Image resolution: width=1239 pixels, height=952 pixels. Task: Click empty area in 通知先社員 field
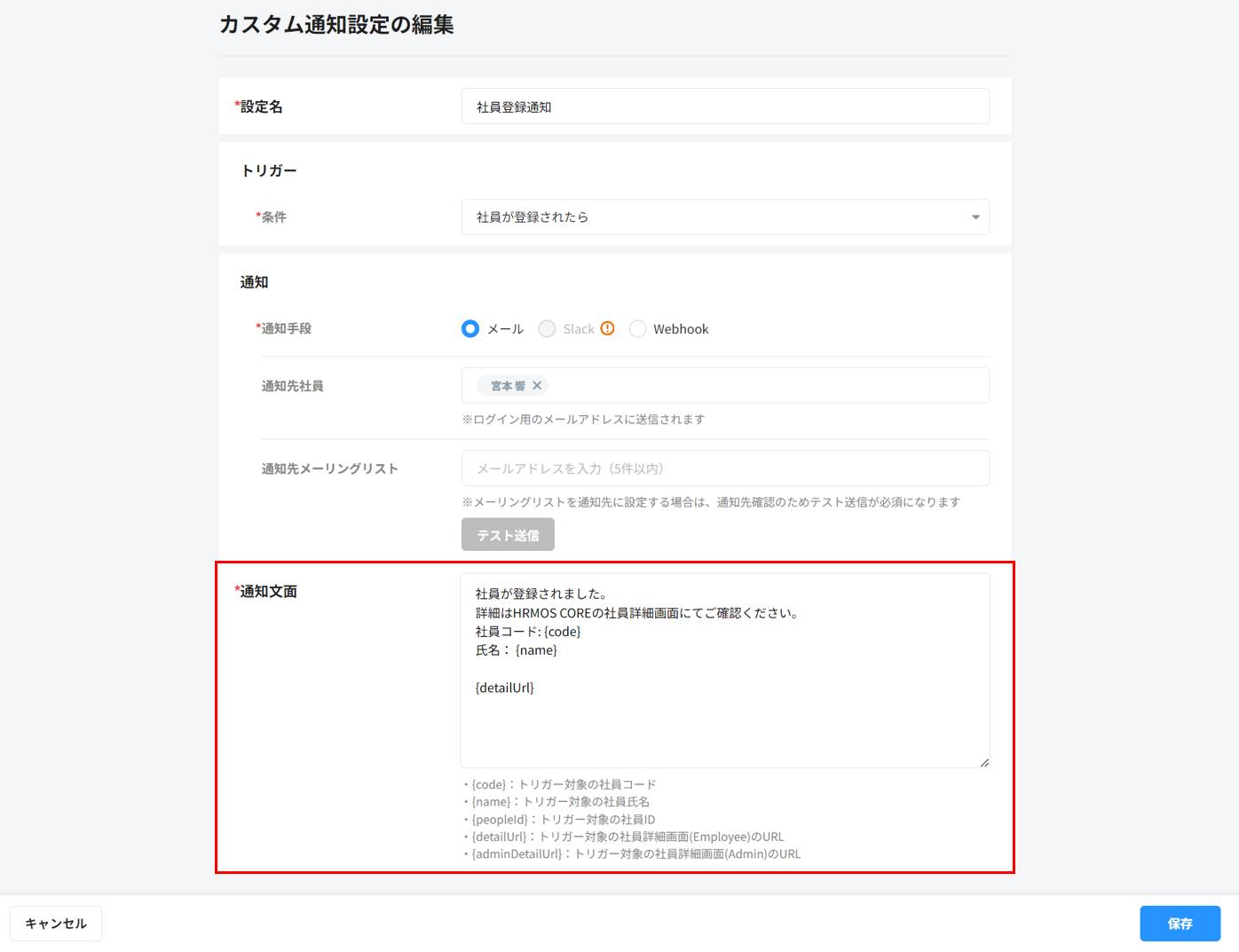coord(763,386)
